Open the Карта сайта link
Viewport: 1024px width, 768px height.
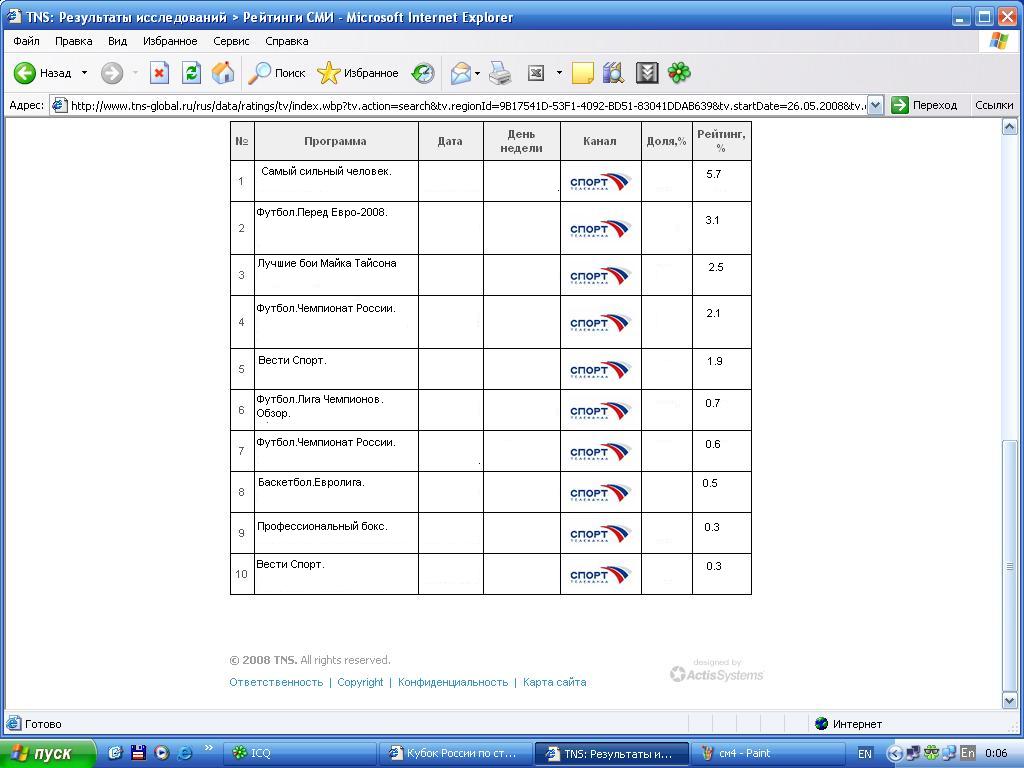coord(554,682)
